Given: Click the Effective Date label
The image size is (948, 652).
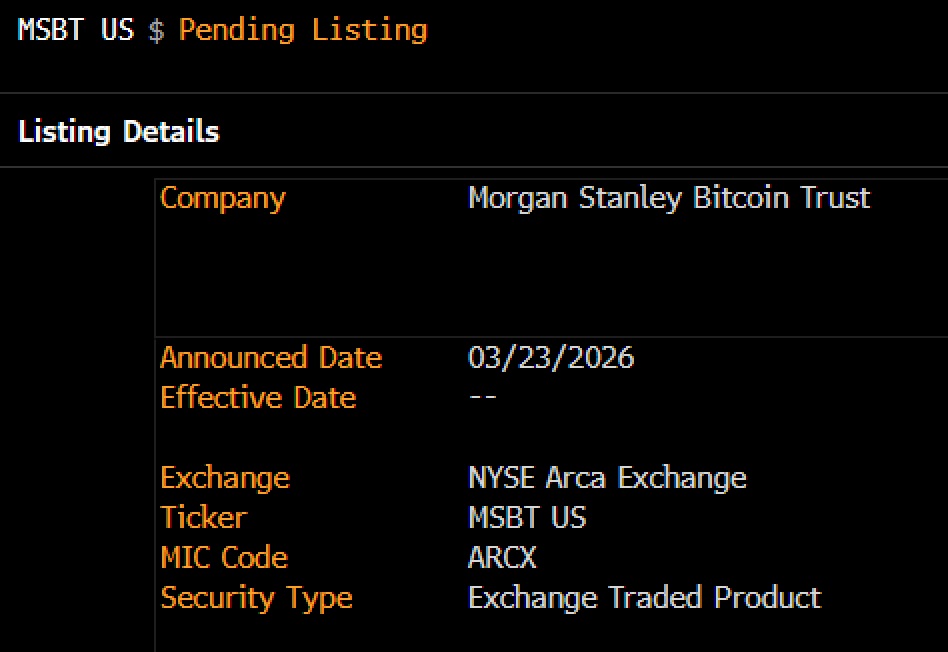Looking at the screenshot, I should point(258,397).
